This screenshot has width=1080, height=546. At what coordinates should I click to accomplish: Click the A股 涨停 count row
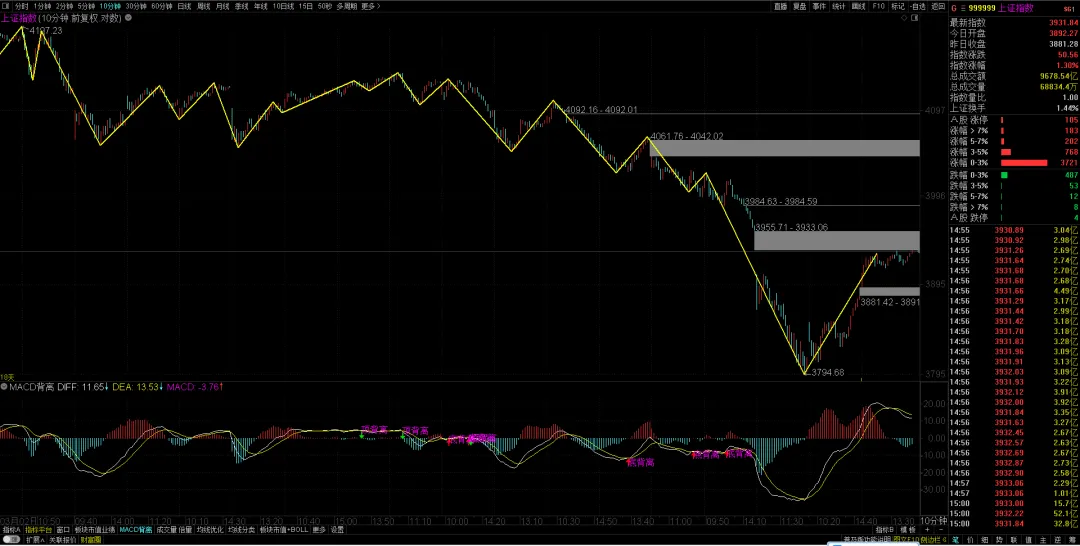tap(1014, 120)
